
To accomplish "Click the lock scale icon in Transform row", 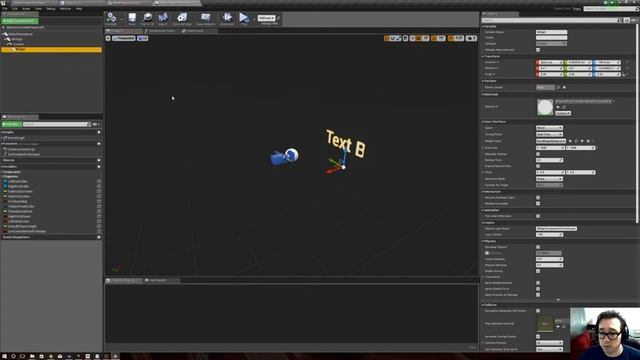I will pyautogui.click(x=624, y=75).
